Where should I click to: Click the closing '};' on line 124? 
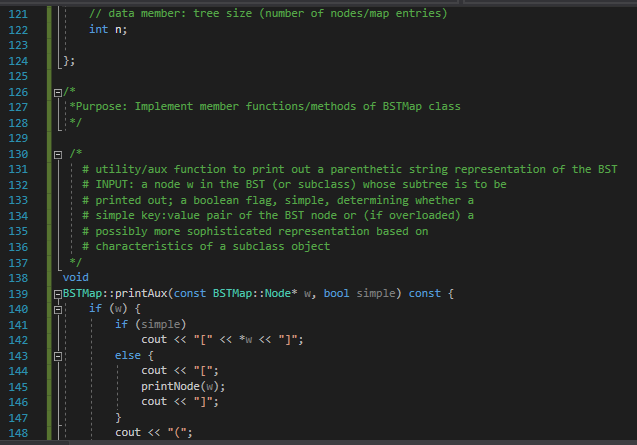[69, 61]
